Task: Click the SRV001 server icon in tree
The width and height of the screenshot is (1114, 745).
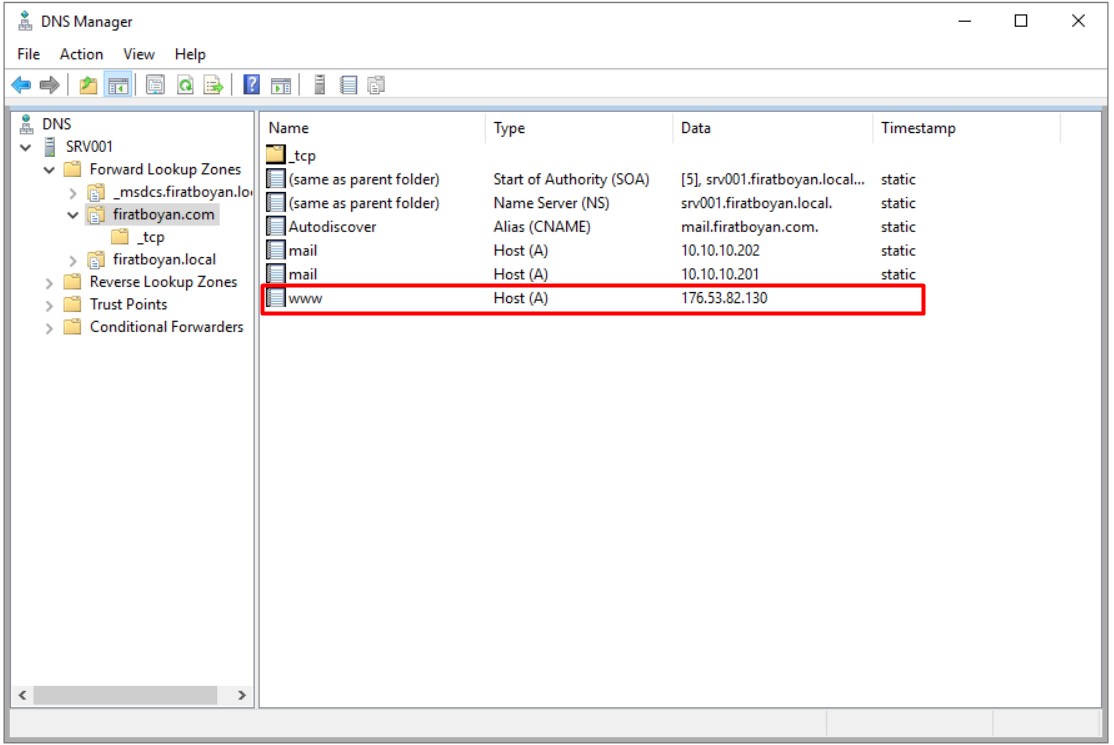Action: point(50,146)
